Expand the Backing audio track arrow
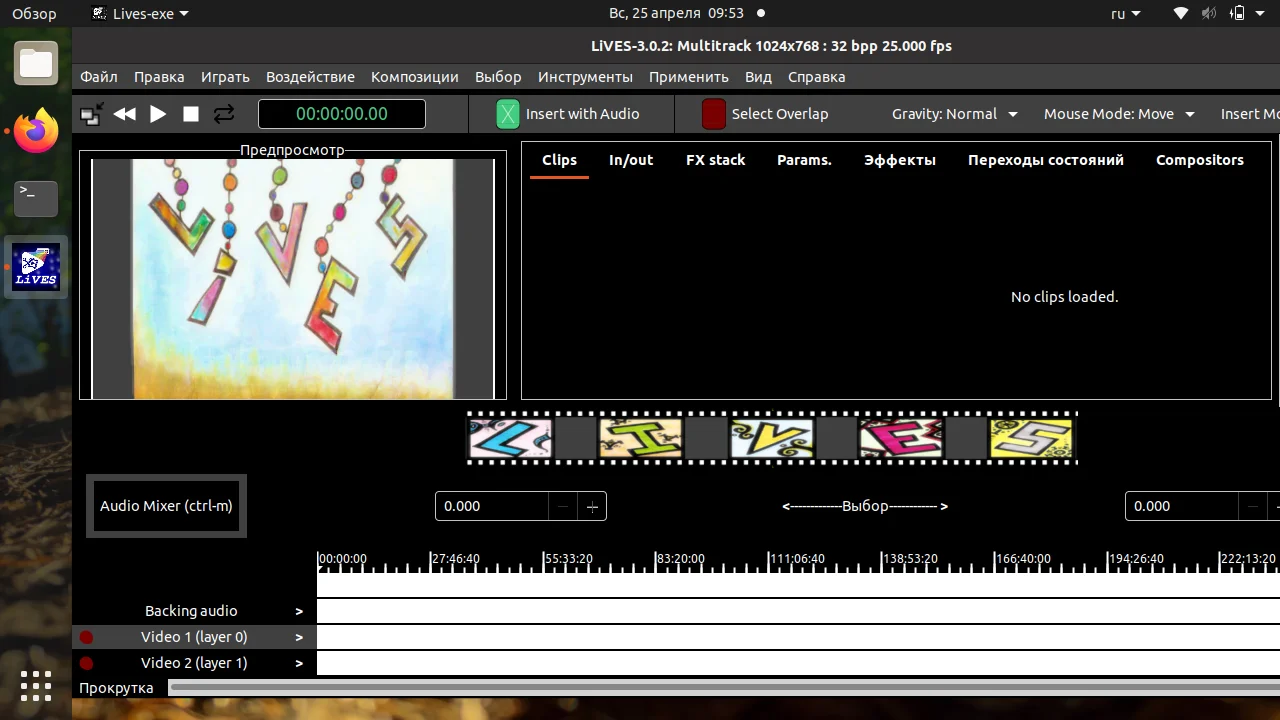1280x720 pixels. 298,611
